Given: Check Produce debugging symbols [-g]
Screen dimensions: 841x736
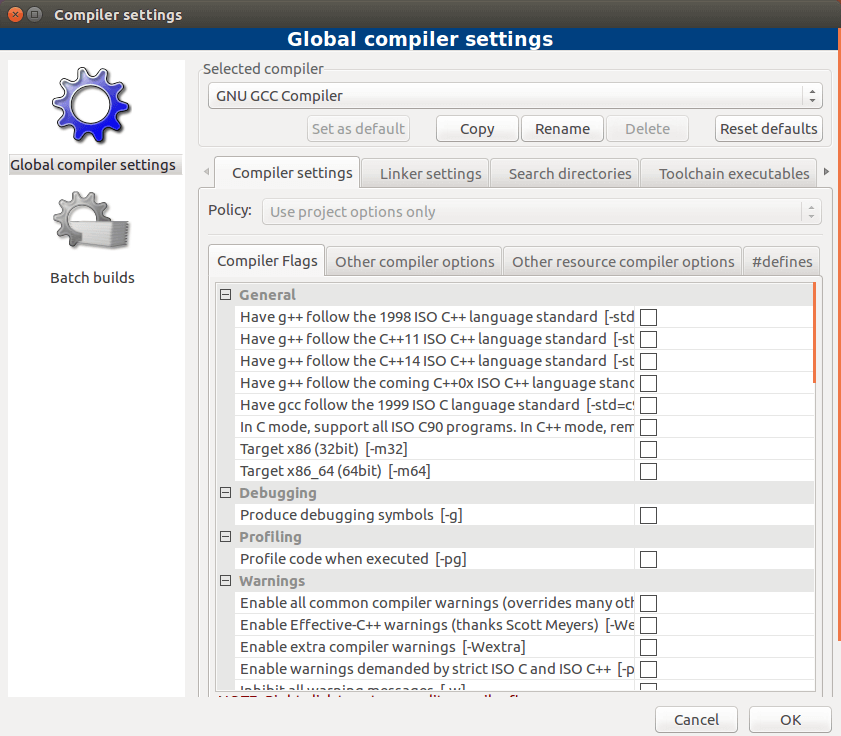Looking at the screenshot, I should coord(648,515).
